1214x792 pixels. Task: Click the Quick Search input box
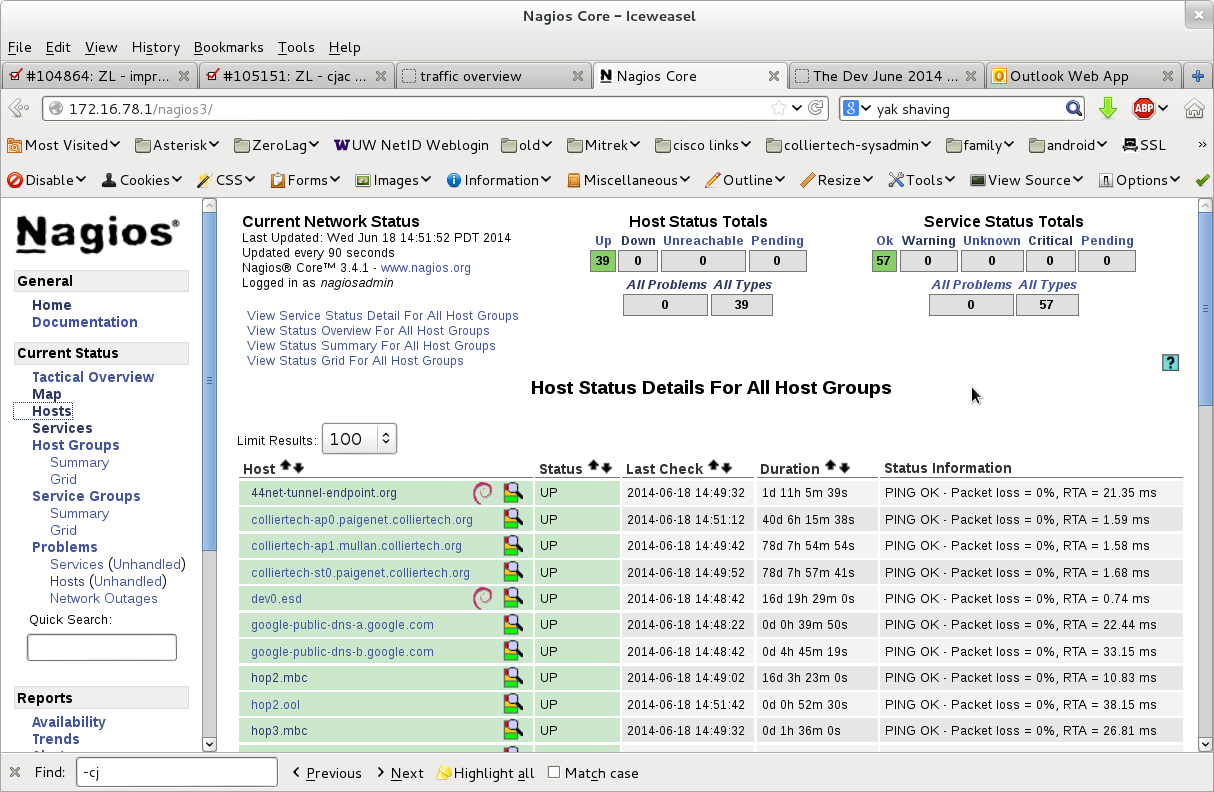[x=102, y=647]
